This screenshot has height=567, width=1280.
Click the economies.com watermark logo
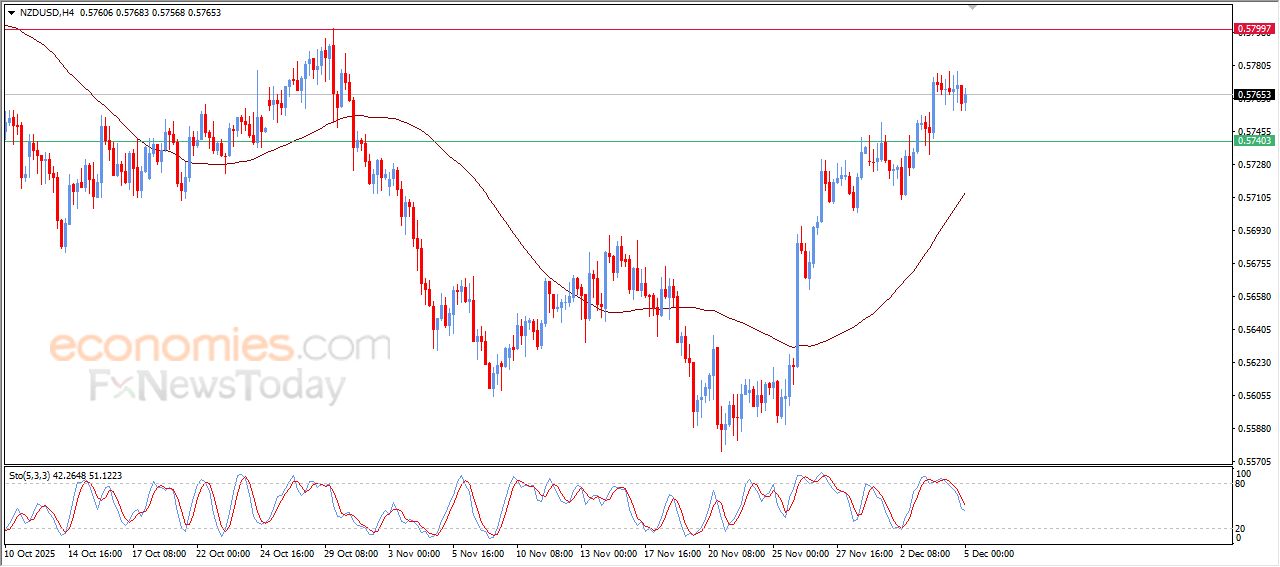[x=220, y=347]
